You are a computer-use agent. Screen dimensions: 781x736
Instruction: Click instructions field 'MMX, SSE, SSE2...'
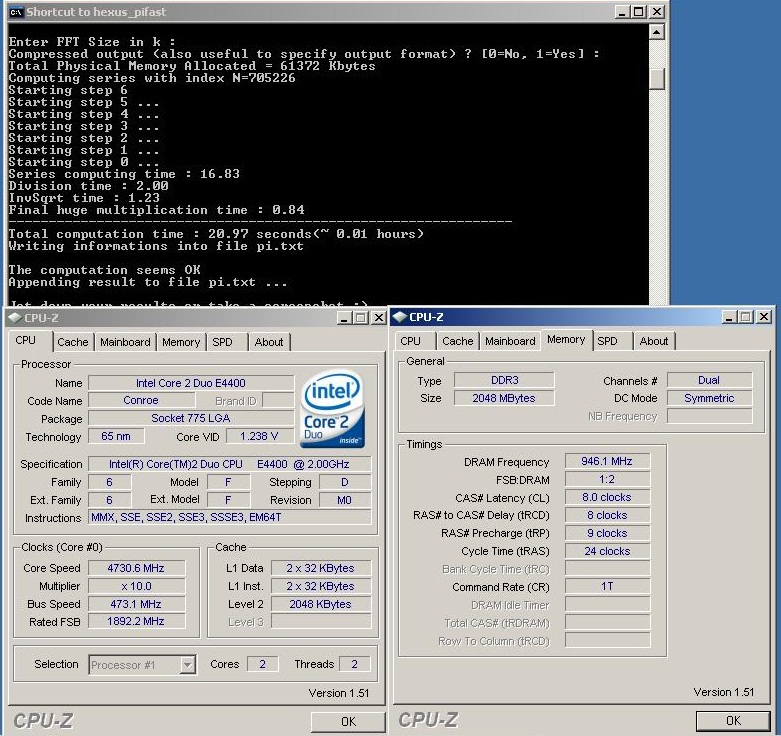[x=229, y=517]
